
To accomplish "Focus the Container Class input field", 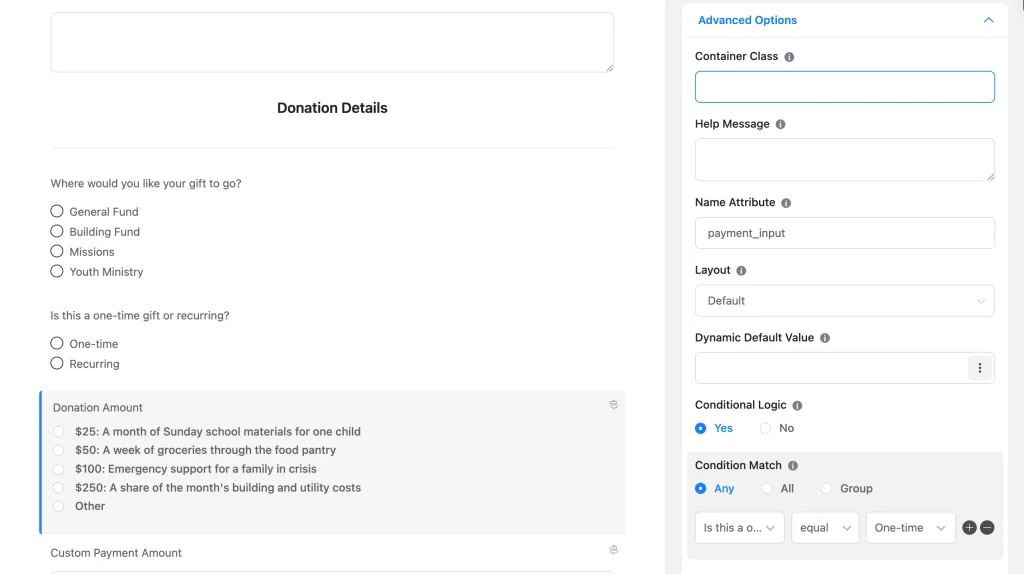I will click(844, 87).
